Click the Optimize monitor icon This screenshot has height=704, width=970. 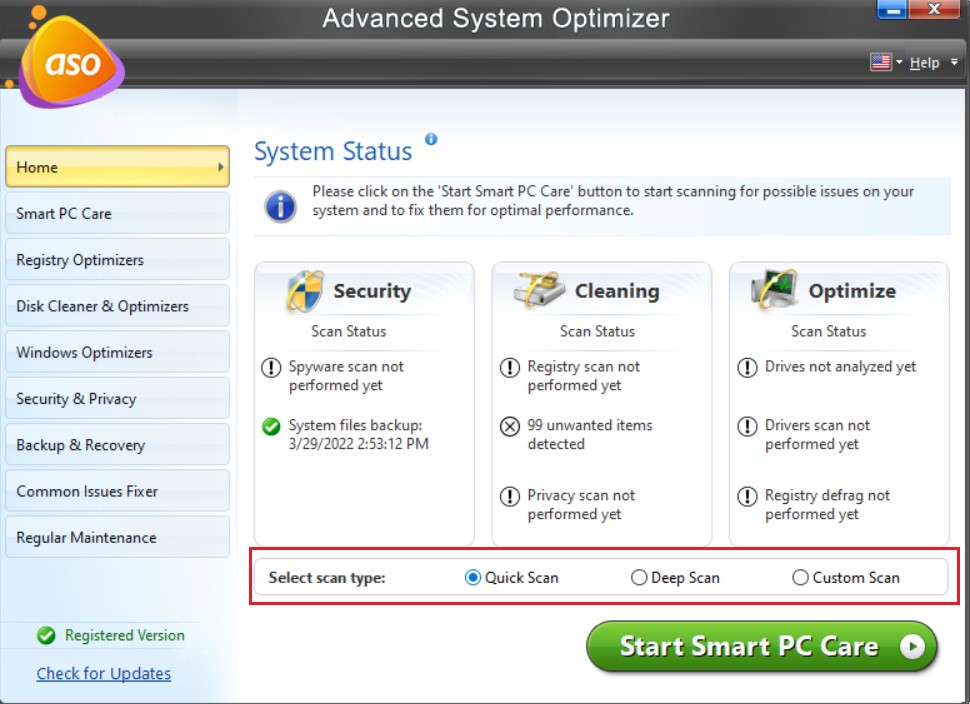pos(775,290)
